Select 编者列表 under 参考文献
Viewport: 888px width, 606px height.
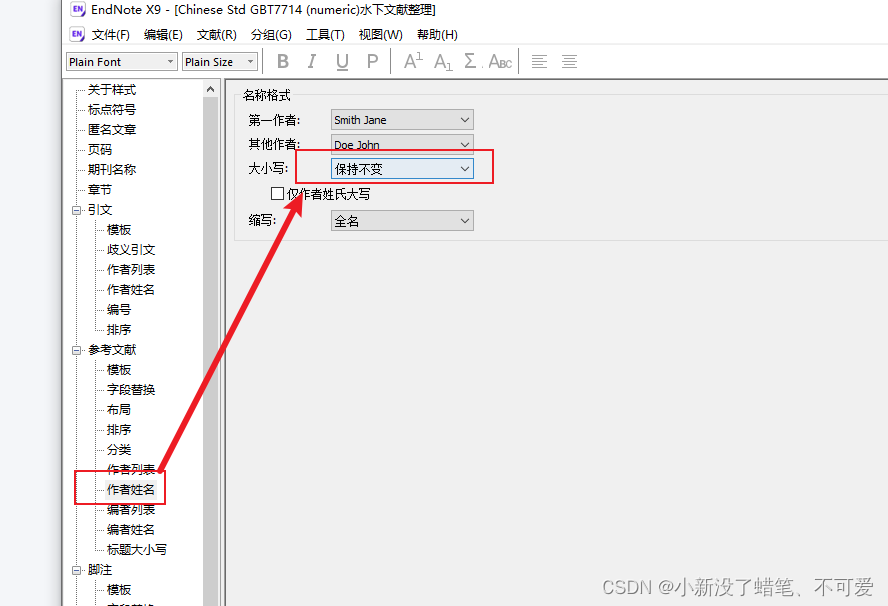click(131, 510)
